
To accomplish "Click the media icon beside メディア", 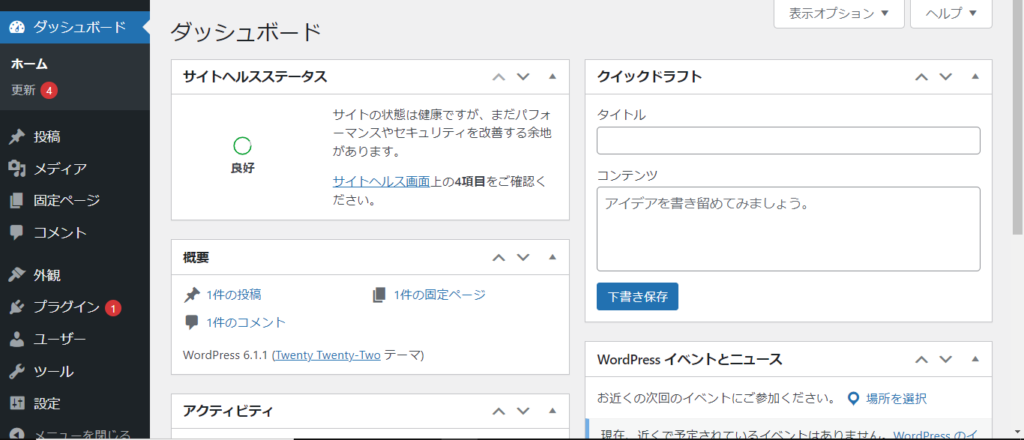I will click(x=16, y=169).
